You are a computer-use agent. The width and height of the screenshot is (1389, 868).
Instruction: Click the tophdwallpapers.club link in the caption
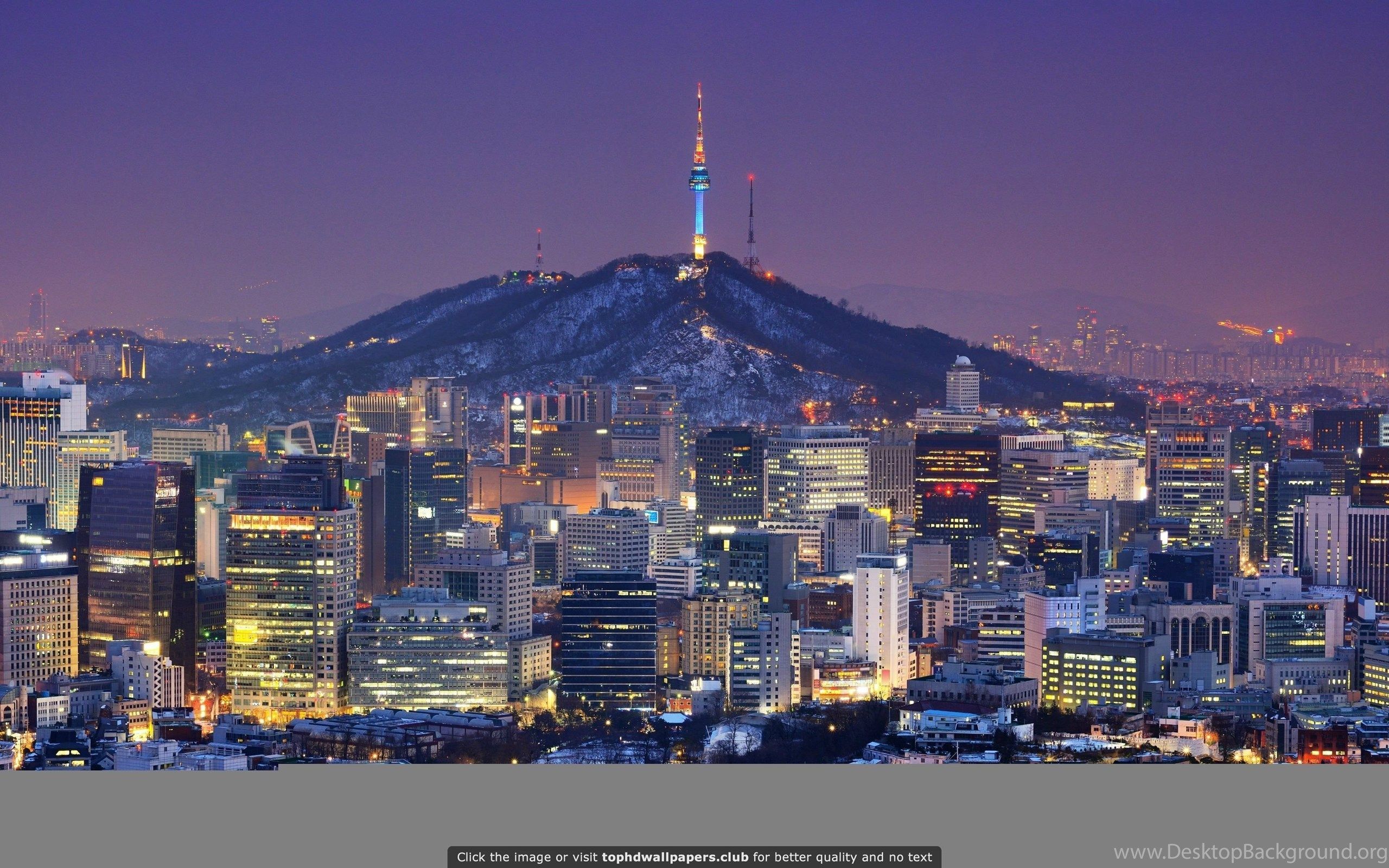[x=675, y=857]
